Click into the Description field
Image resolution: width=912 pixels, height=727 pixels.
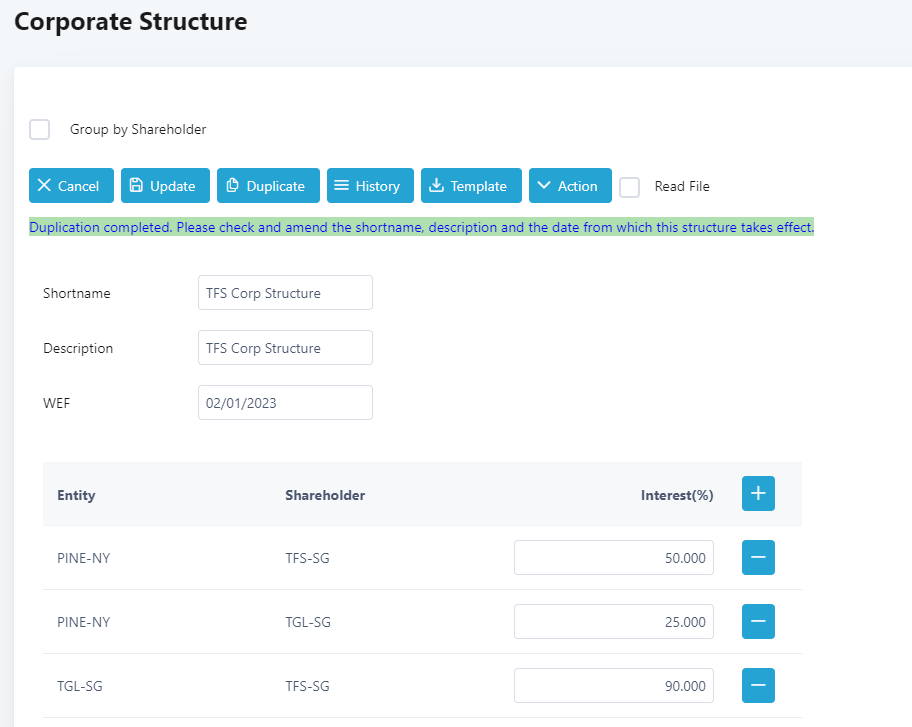pyautogui.click(x=285, y=348)
